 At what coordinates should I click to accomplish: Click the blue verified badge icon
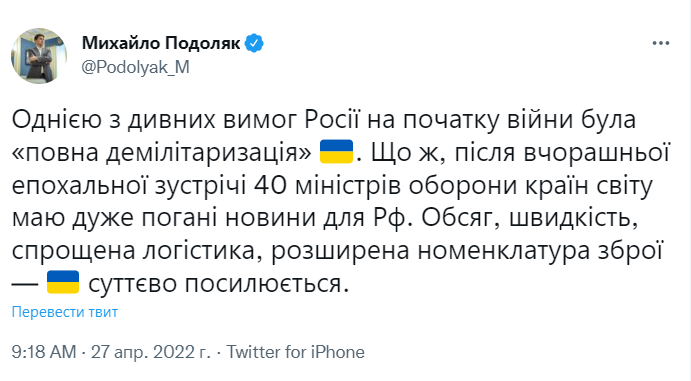(x=254, y=43)
